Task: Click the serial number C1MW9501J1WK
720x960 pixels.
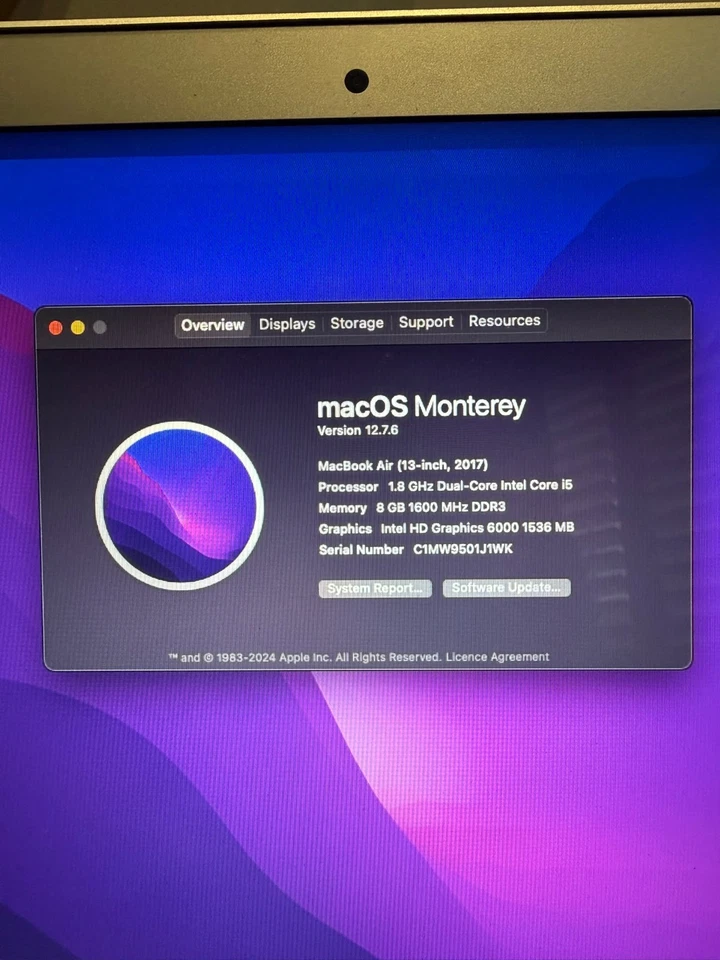Action: click(x=463, y=549)
